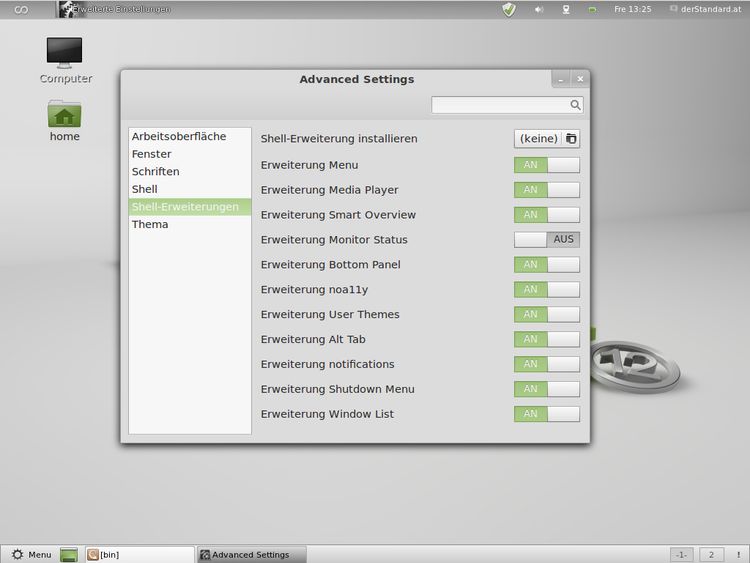Select Arbeitsoberfläche in the sidebar
Screen dimensions: 750x563
179,136
